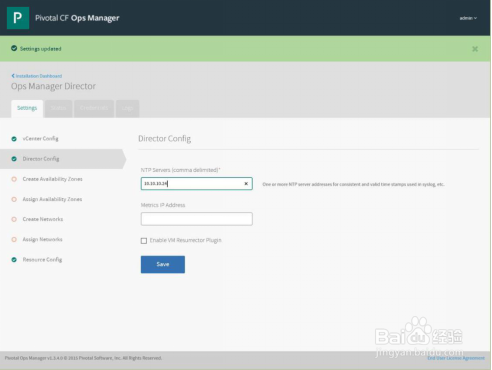Image resolution: width=492 pixels, height=370 pixels.
Task: Open the admin user dropdown
Action: [x=468, y=18]
